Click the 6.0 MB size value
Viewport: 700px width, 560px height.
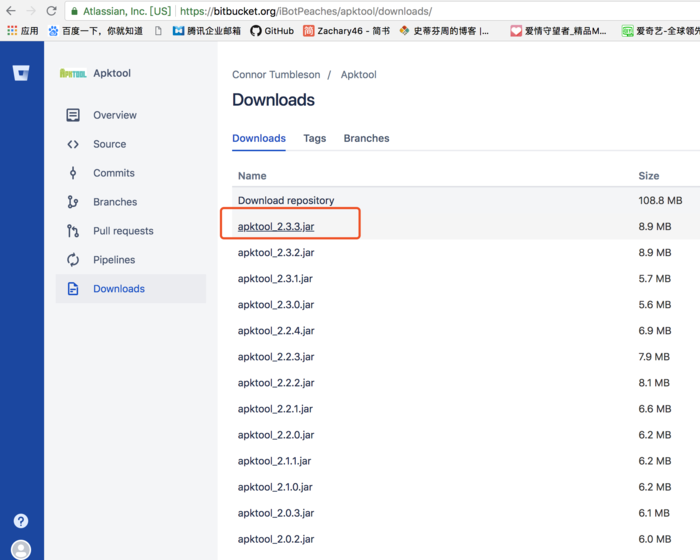click(654, 539)
